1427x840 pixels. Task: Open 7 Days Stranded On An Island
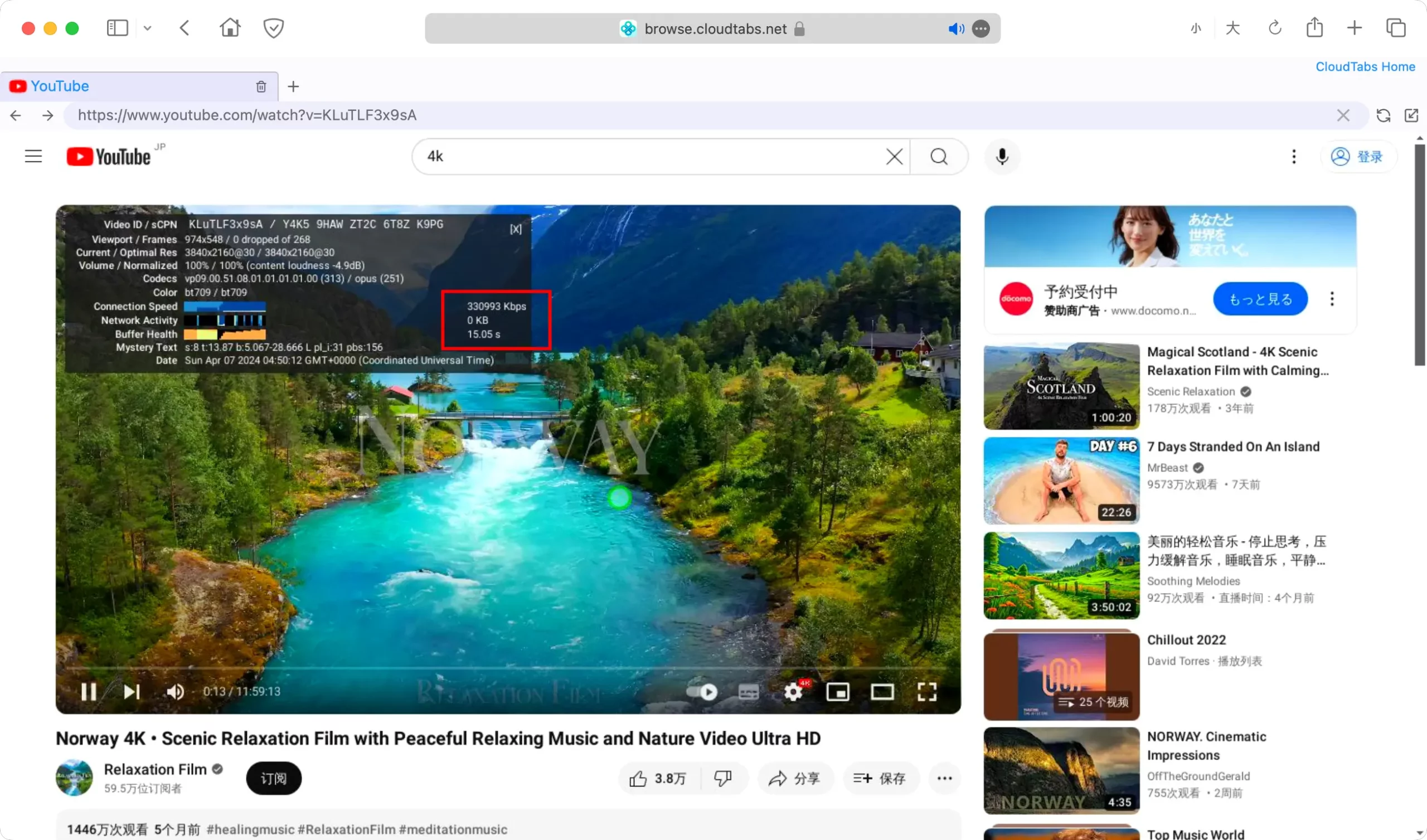[x=1233, y=447]
